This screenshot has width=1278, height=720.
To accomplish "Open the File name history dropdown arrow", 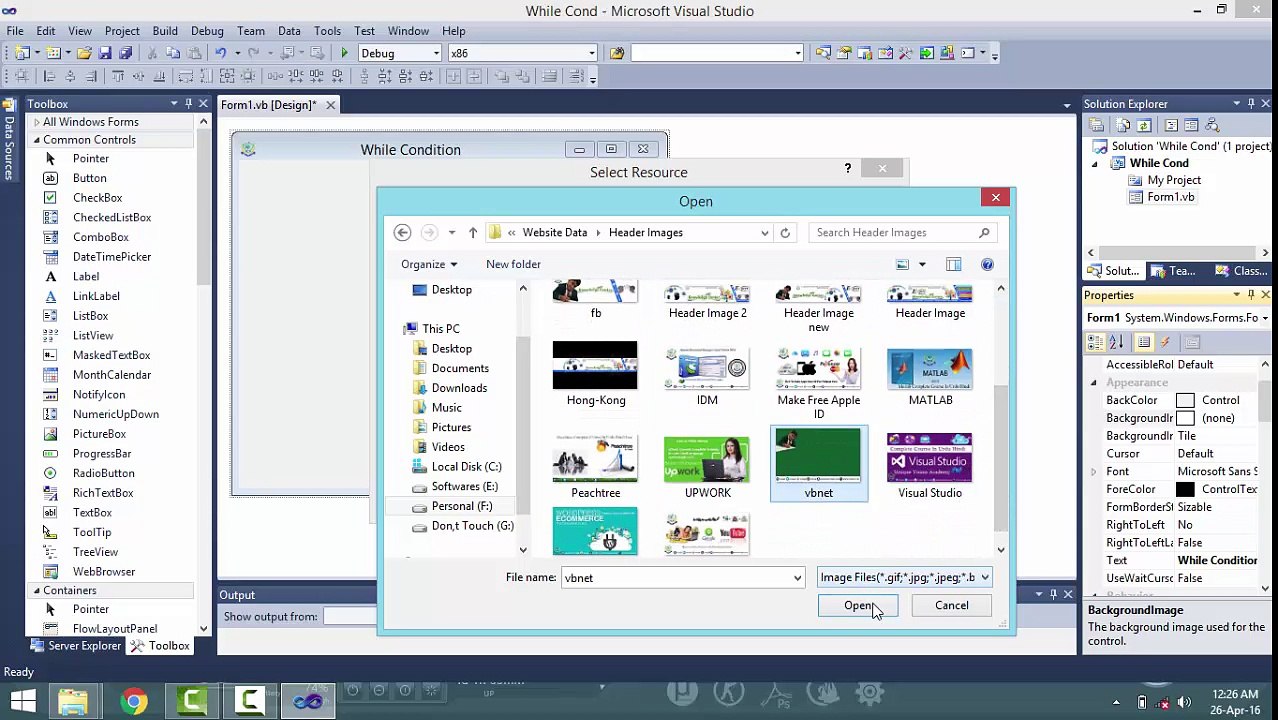I will pyautogui.click(x=797, y=578).
